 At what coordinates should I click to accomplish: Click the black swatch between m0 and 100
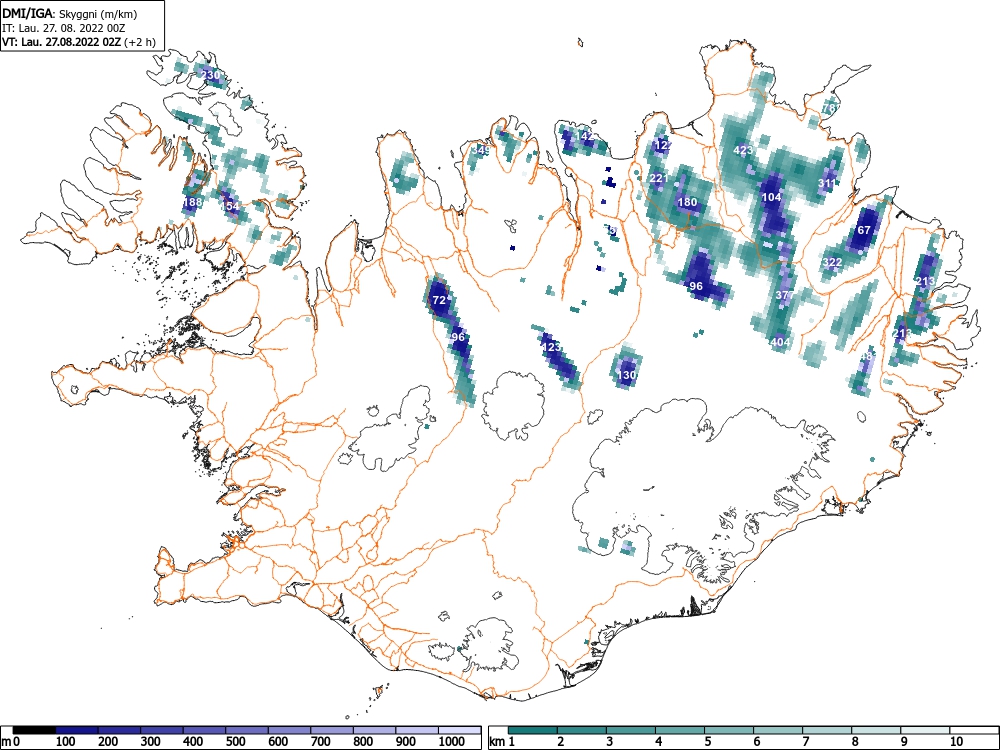(x=34, y=730)
